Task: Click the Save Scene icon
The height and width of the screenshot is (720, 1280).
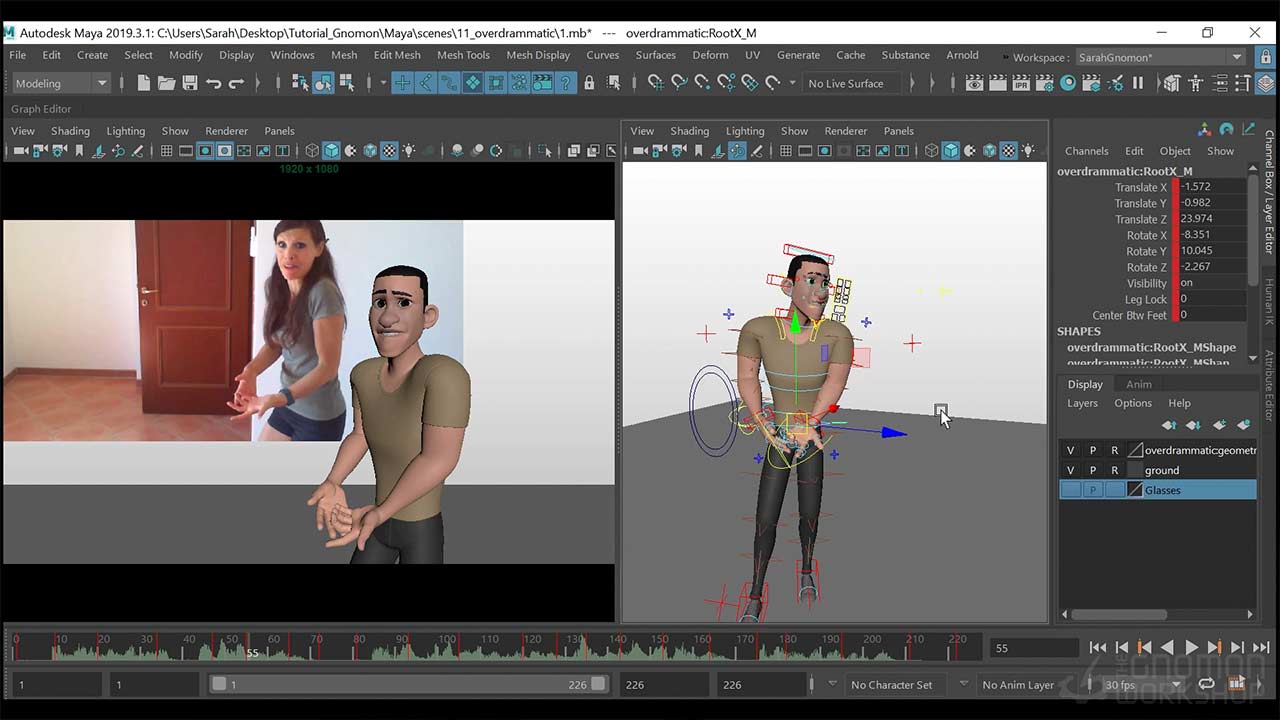Action: (x=190, y=84)
